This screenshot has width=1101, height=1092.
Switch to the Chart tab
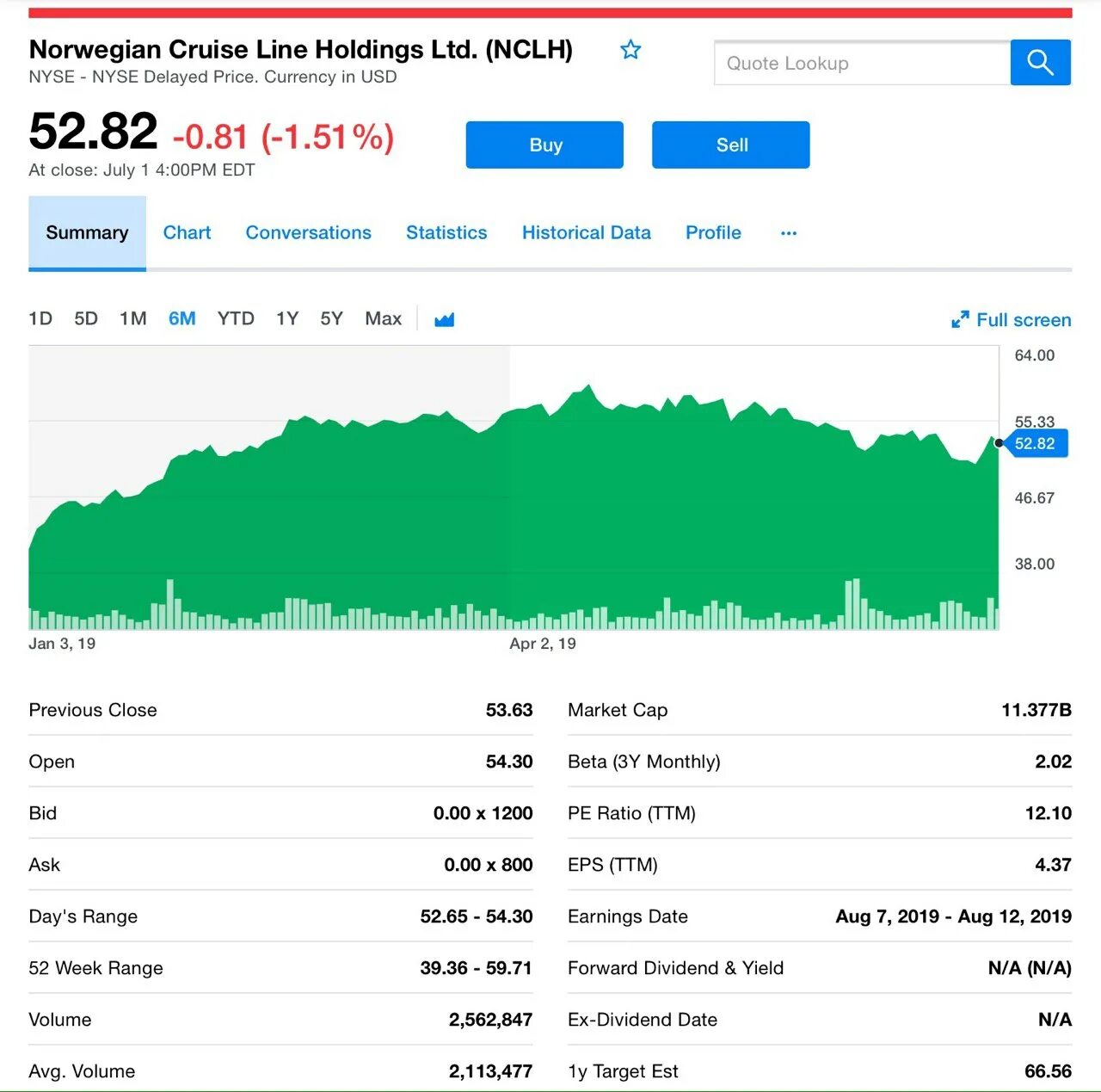click(x=187, y=233)
